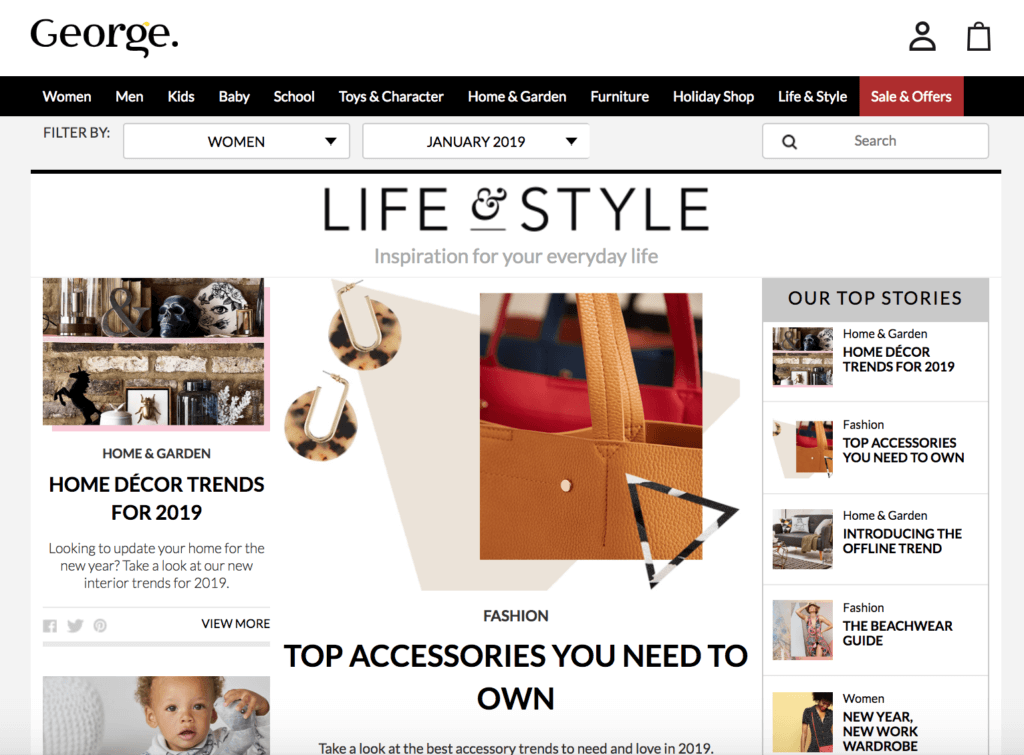Click VIEW MORE under Home Décor Trends
Image resolution: width=1024 pixels, height=755 pixels.
(235, 624)
